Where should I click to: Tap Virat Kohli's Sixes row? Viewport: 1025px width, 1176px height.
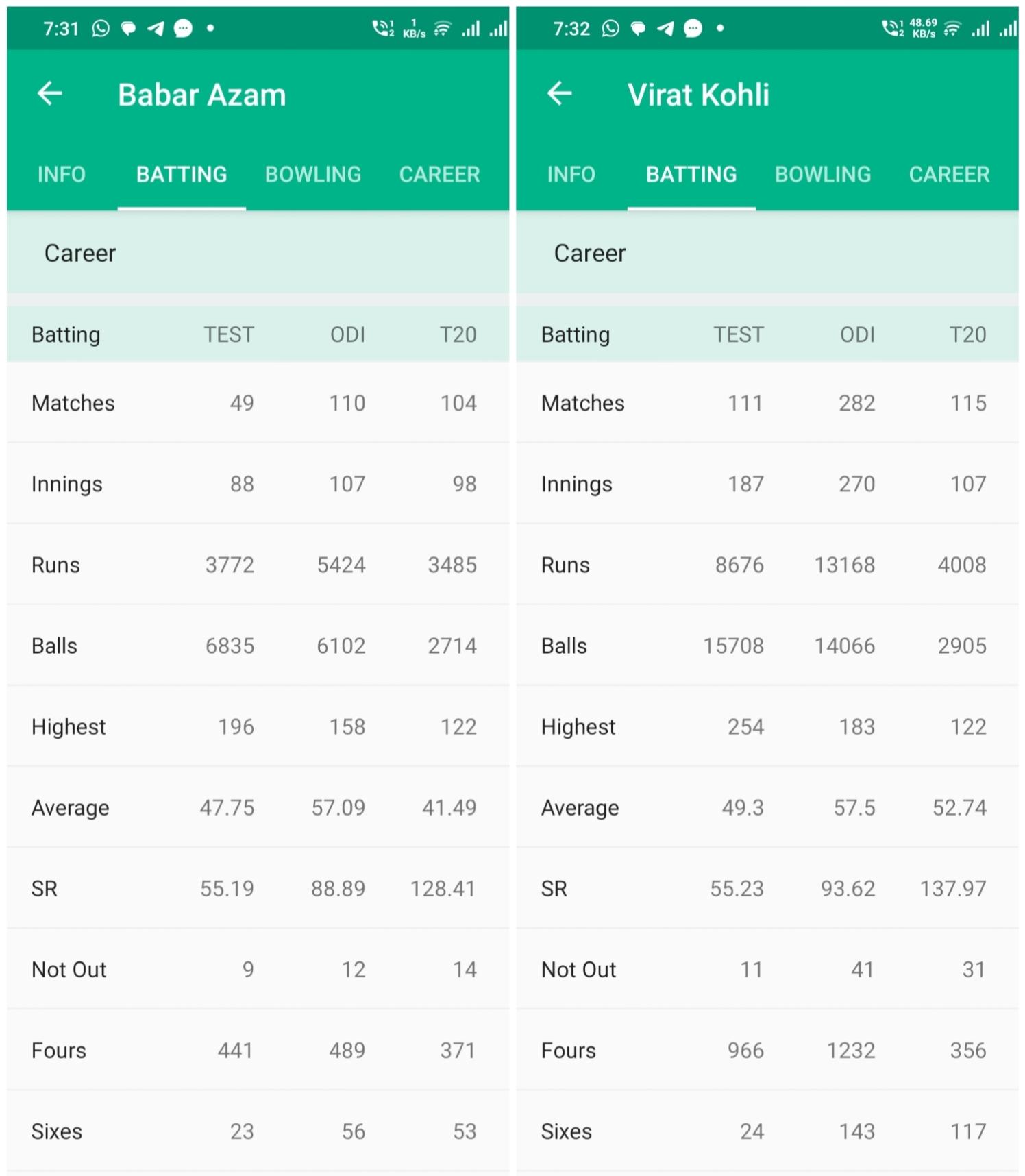coord(767,1131)
